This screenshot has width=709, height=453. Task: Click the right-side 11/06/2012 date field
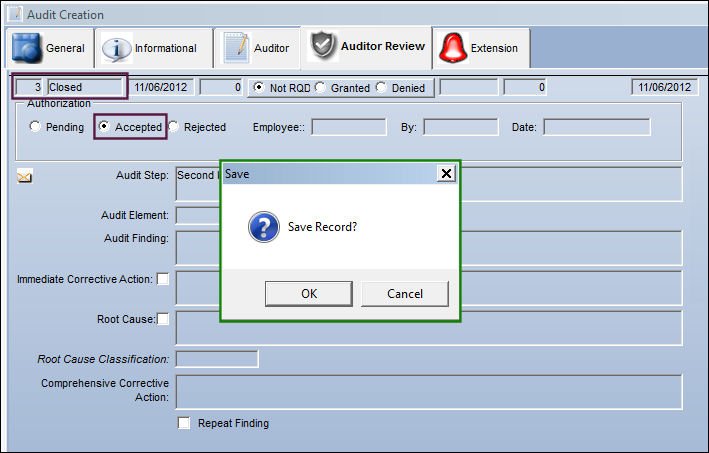pos(665,87)
